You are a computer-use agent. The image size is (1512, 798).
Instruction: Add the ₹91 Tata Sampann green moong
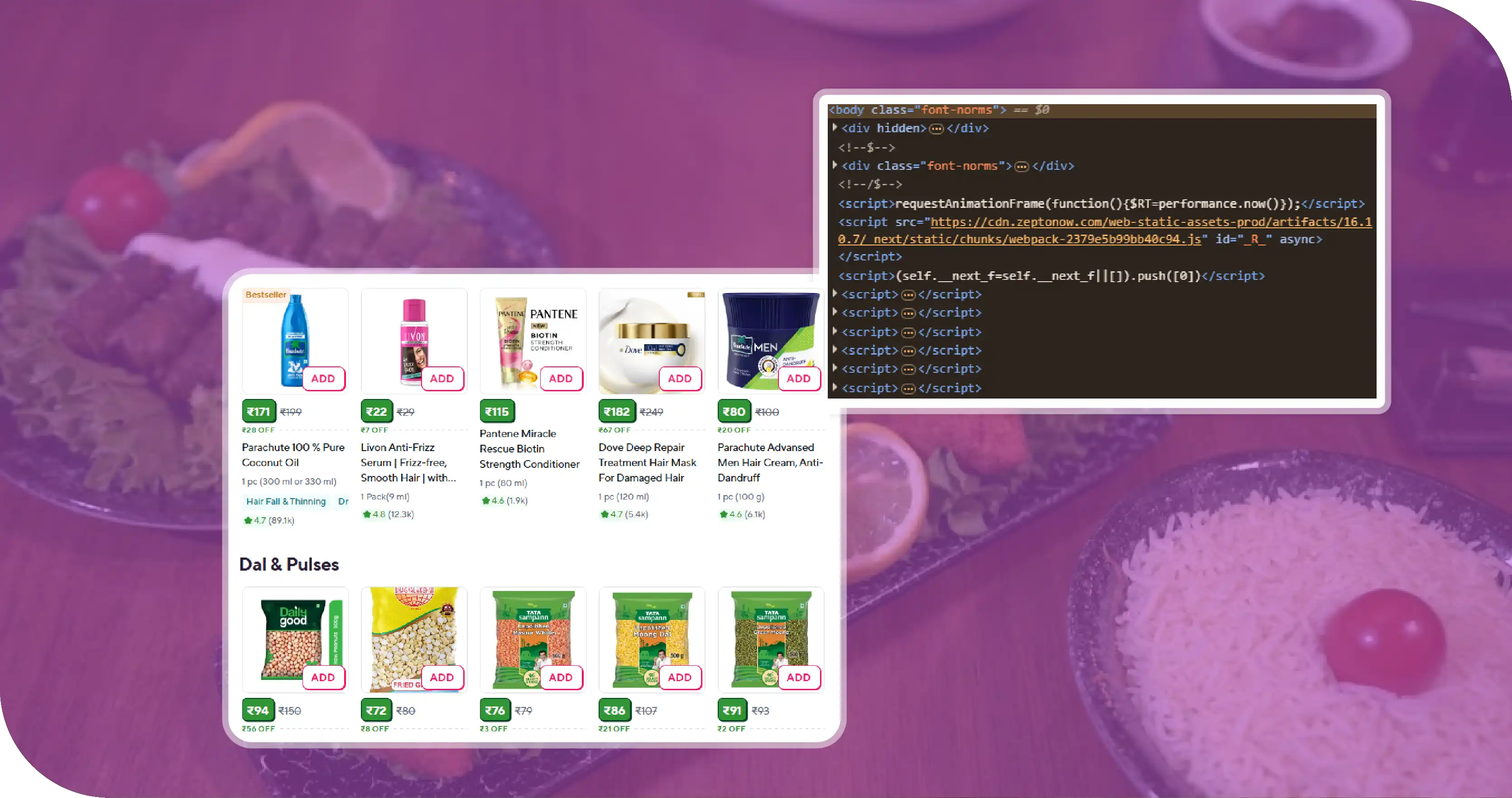click(799, 678)
